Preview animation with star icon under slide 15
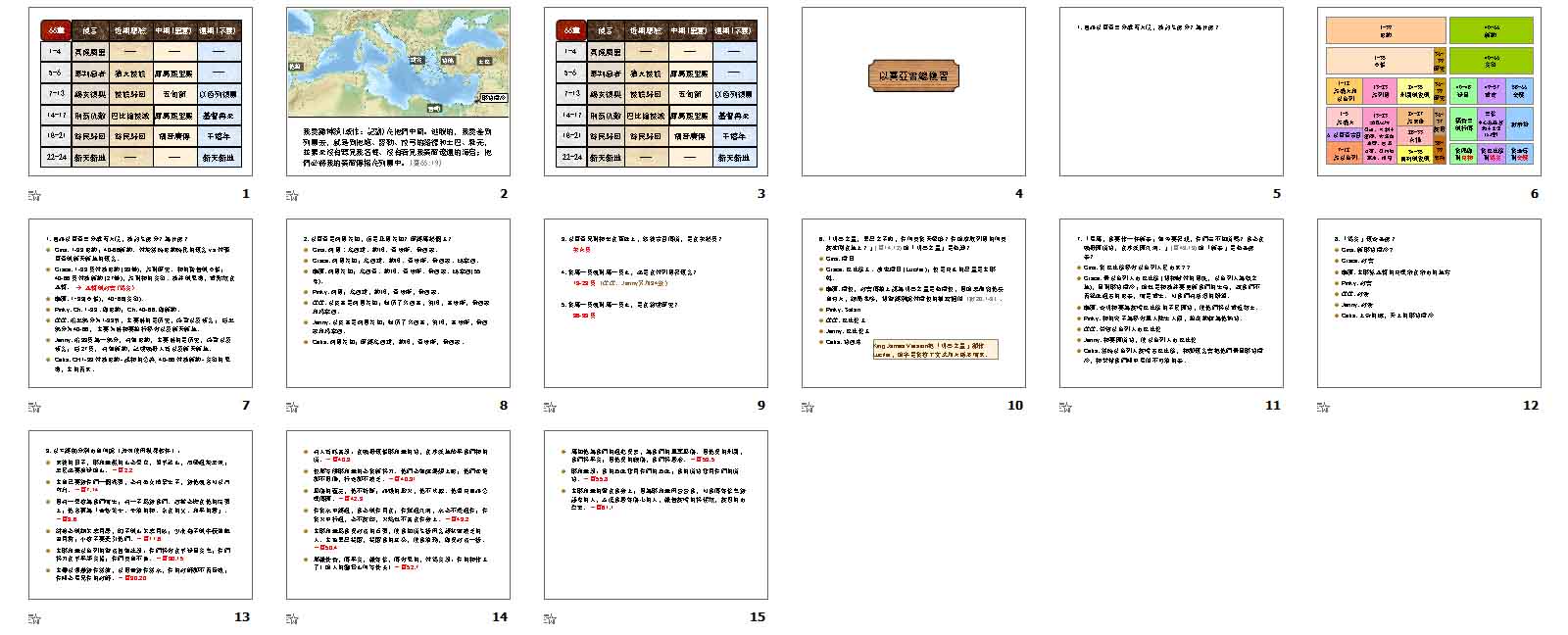Screen dimensions: 1568x635 pyautogui.click(x=550, y=618)
